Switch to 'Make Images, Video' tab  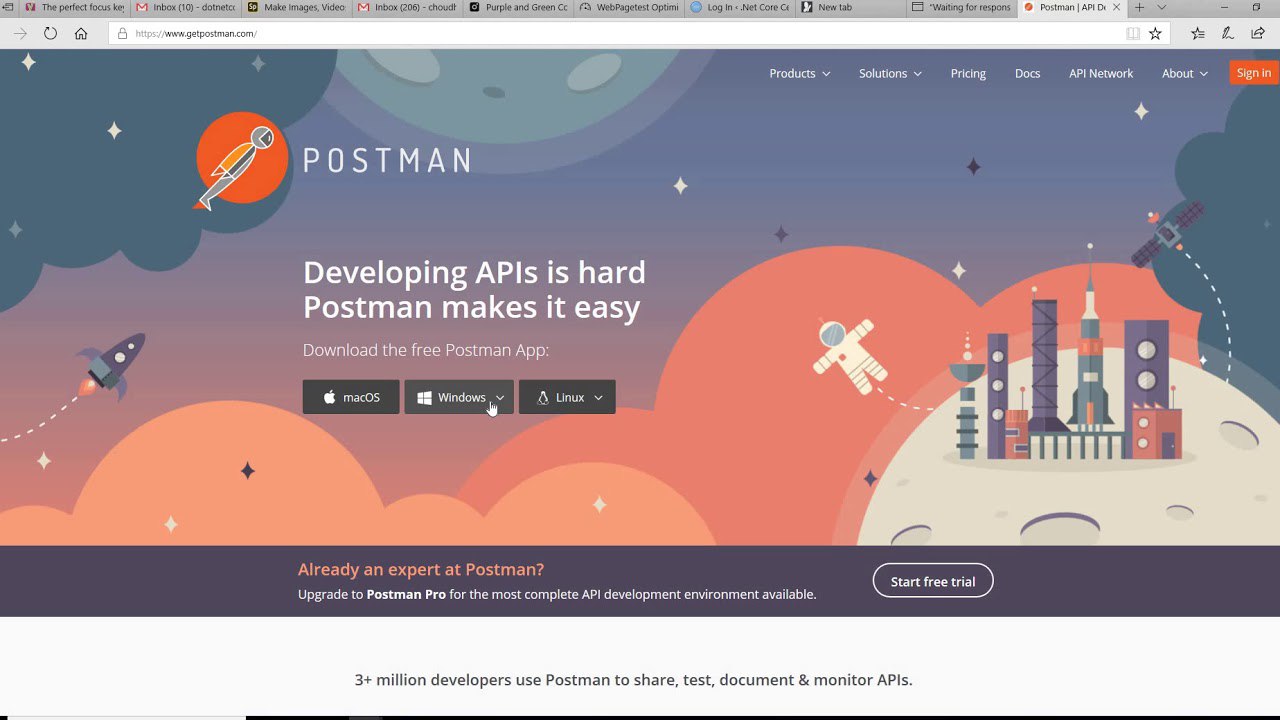tap(298, 7)
